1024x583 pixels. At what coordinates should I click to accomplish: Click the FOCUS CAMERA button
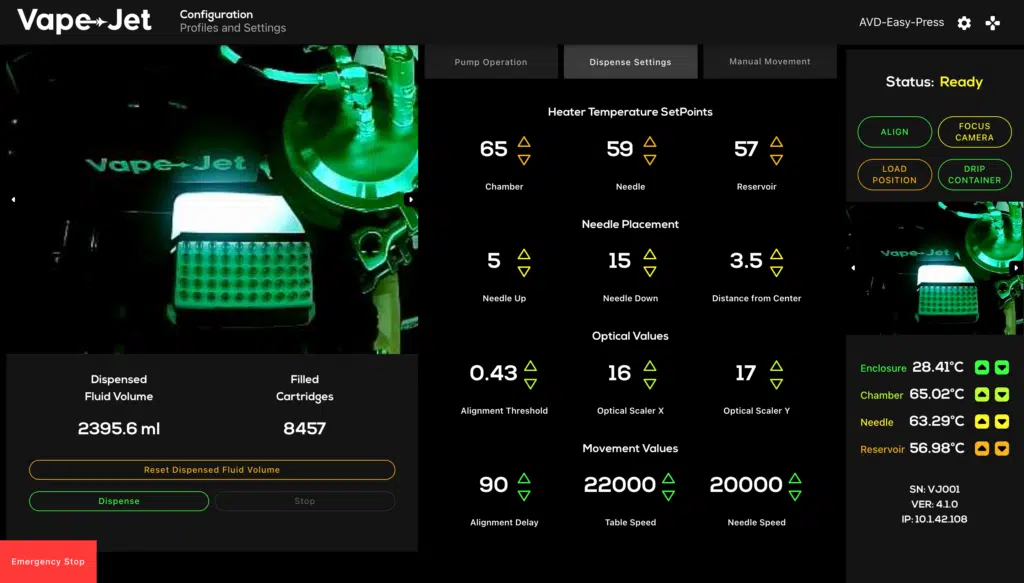[974, 132]
